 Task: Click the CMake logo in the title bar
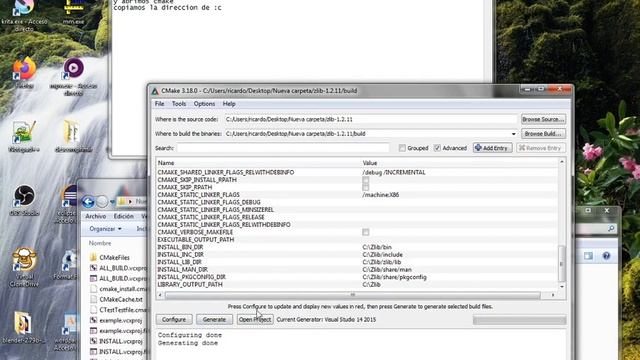[x=155, y=91]
